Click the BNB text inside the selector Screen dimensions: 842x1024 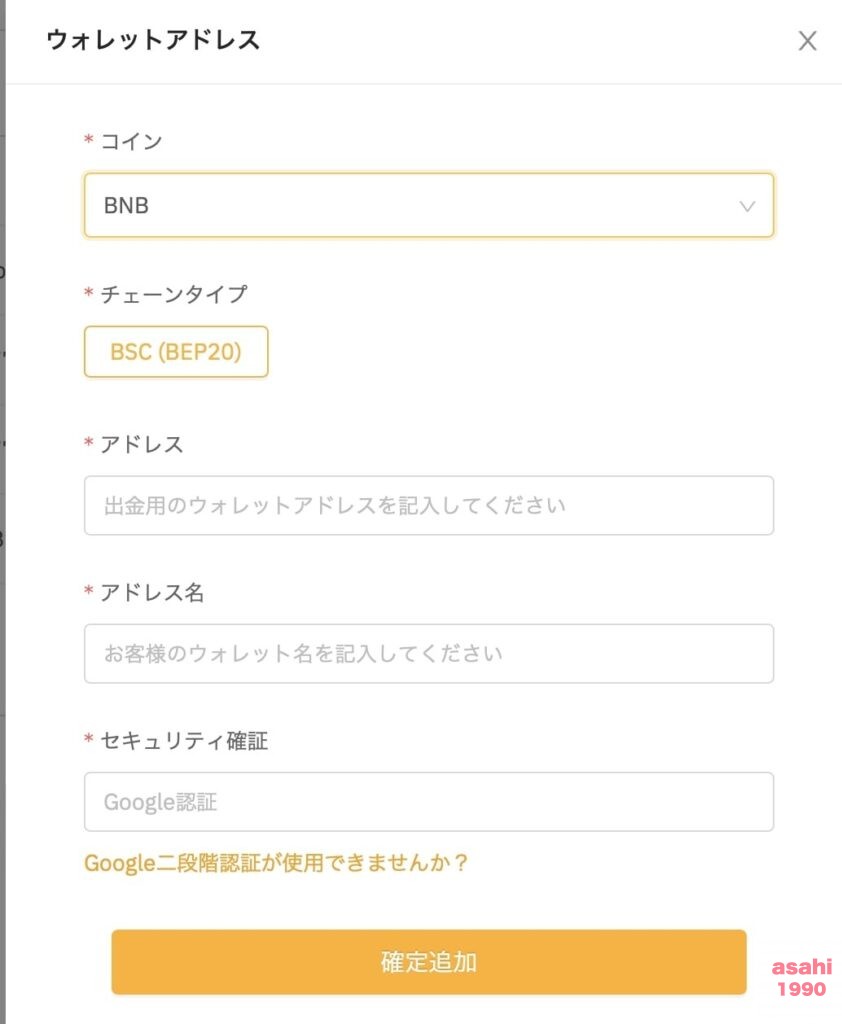[x=126, y=206]
